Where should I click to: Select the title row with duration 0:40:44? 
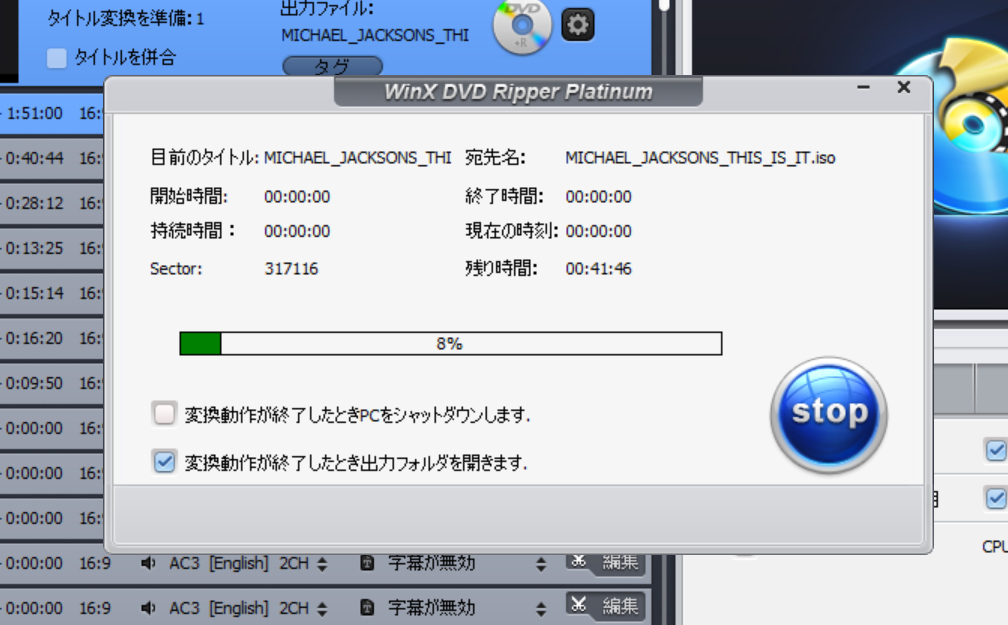tap(52, 158)
